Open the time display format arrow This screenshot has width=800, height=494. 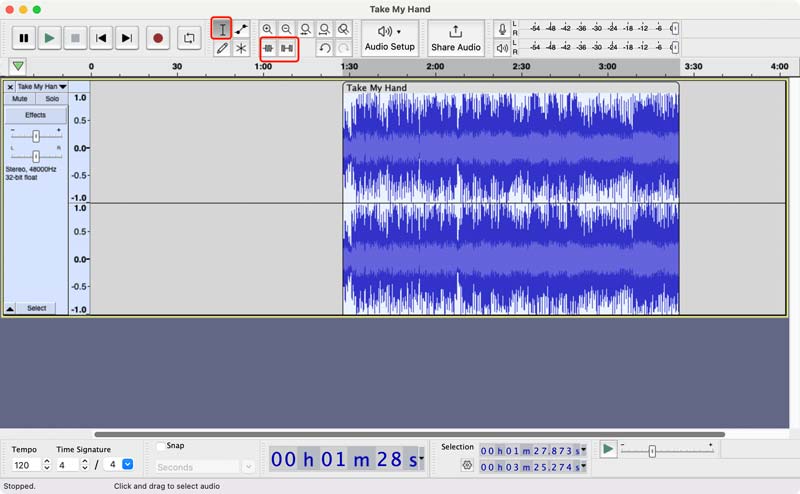421,457
